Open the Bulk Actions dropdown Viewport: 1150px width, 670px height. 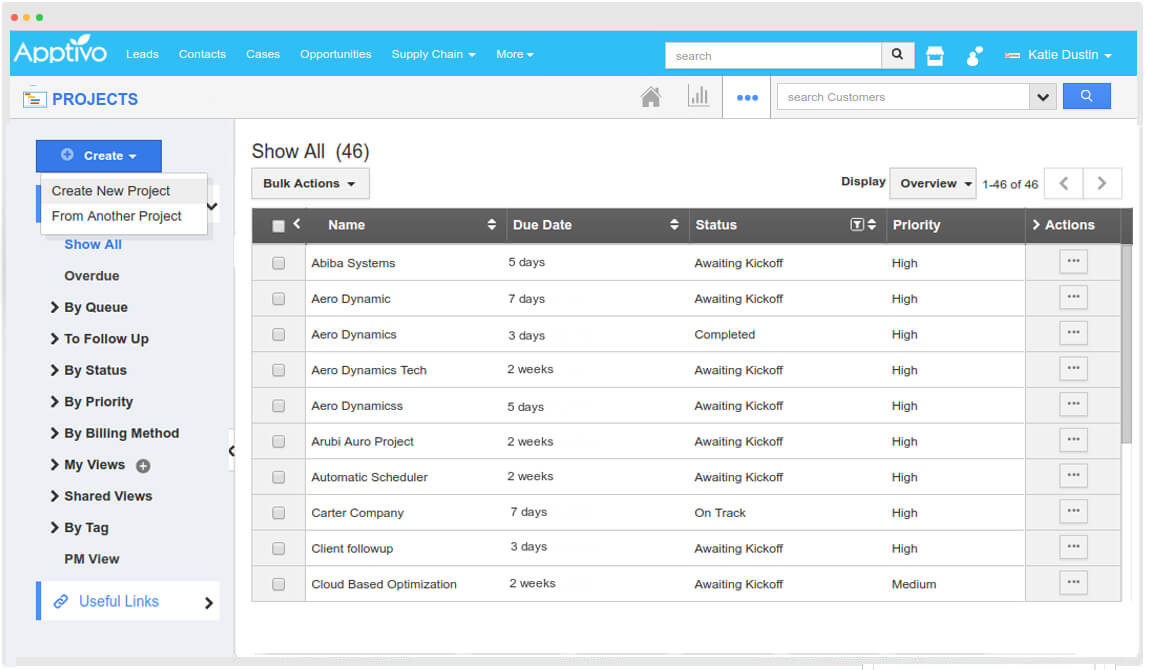pos(310,184)
